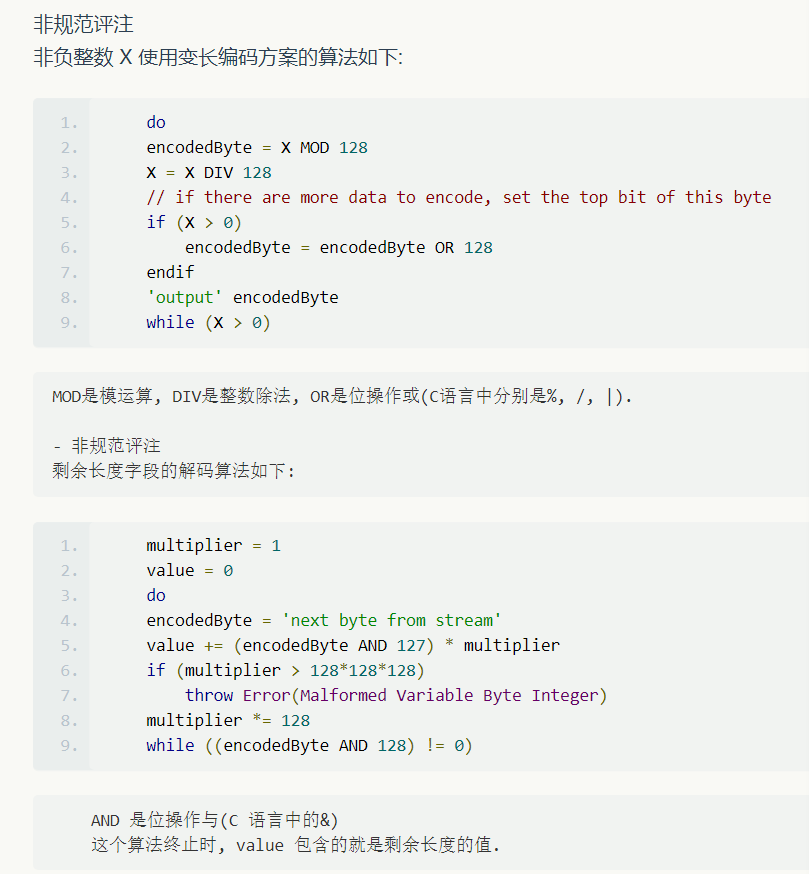809x874 pixels.
Task: Click 'if (X > 0)' statement
Action: point(194,222)
